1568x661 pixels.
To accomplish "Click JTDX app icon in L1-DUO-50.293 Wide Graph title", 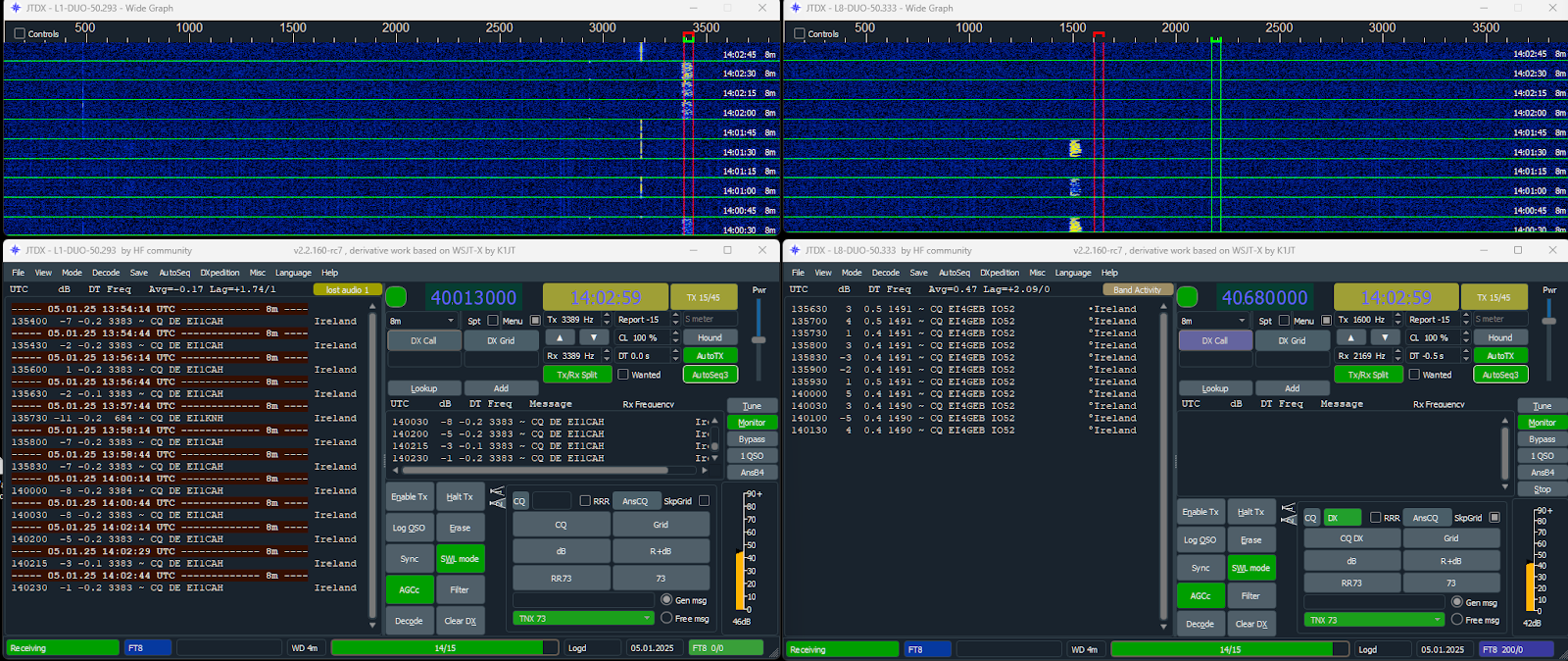I will (x=15, y=8).
